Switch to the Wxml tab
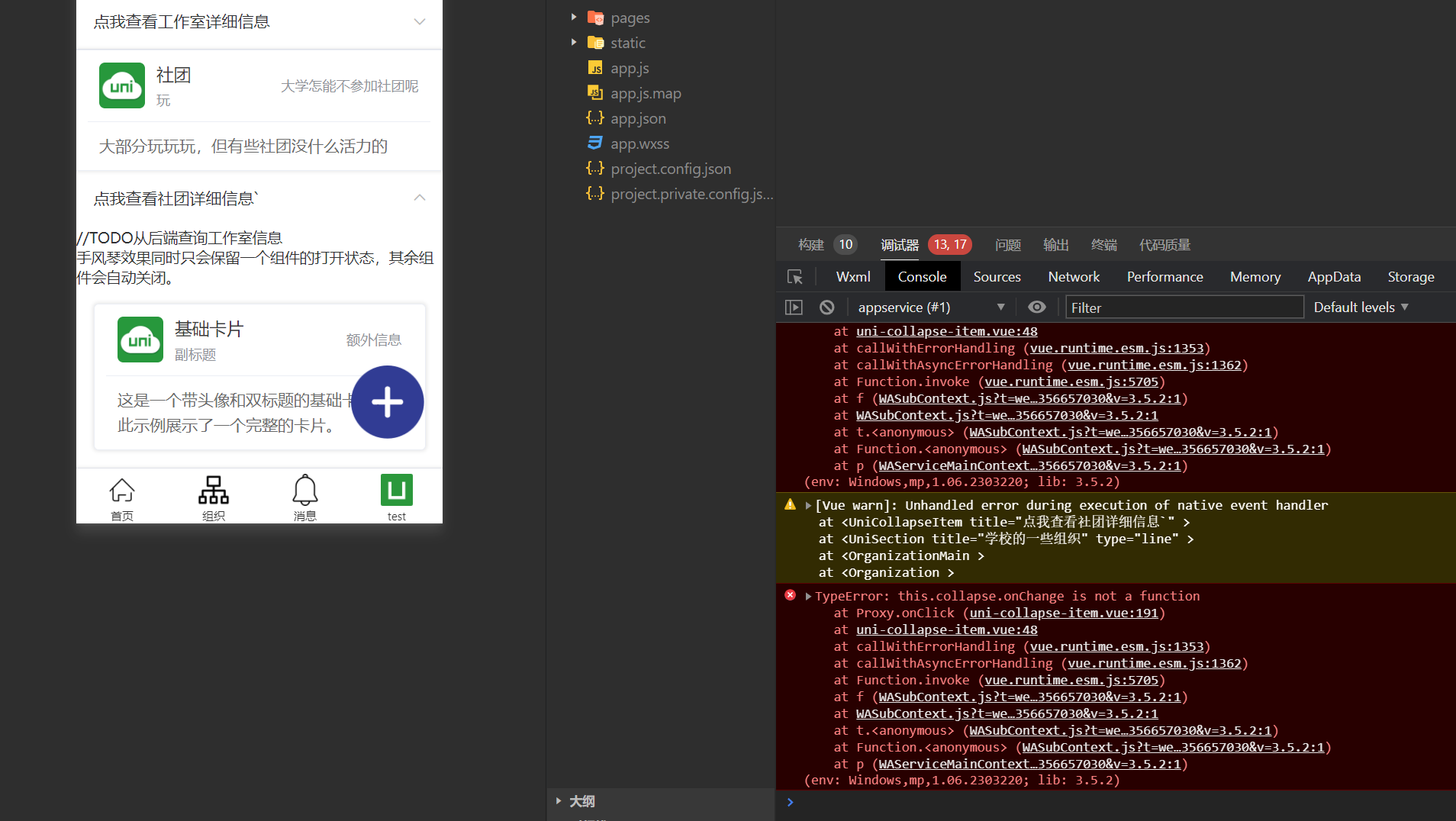This screenshot has height=821, width=1456. (x=853, y=277)
